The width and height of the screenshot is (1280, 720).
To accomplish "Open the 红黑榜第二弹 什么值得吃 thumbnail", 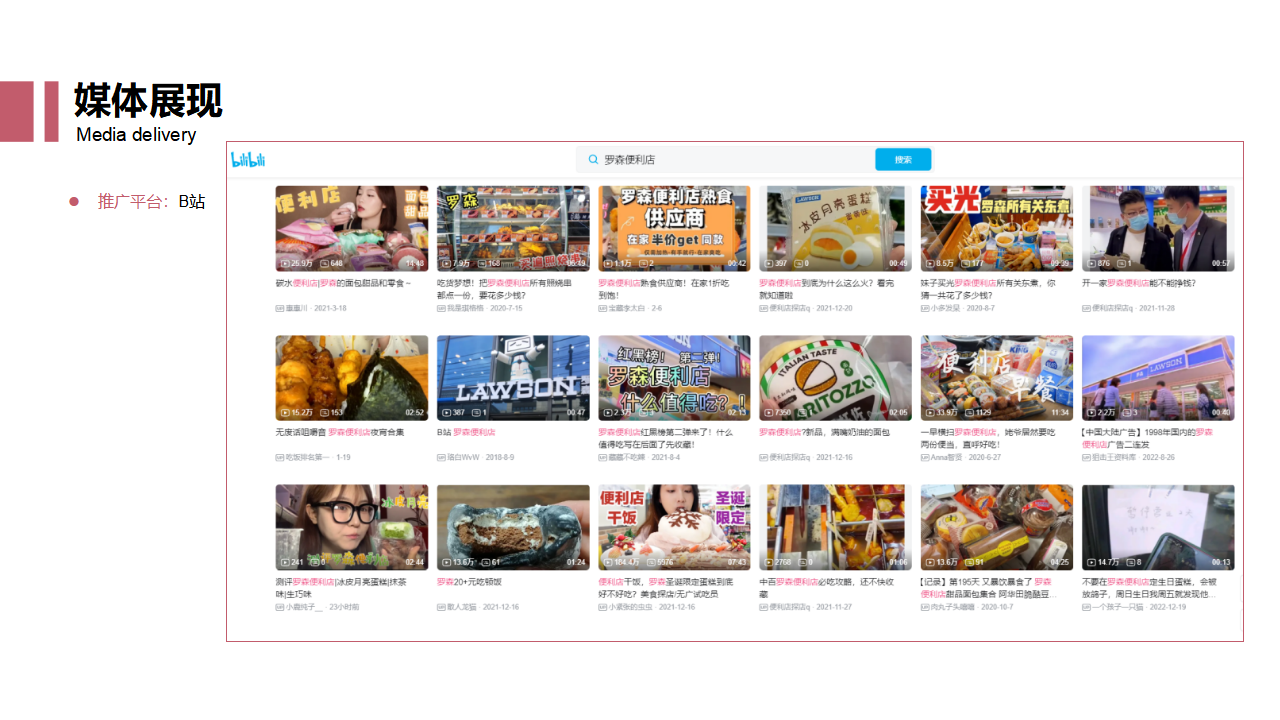I will point(675,378).
